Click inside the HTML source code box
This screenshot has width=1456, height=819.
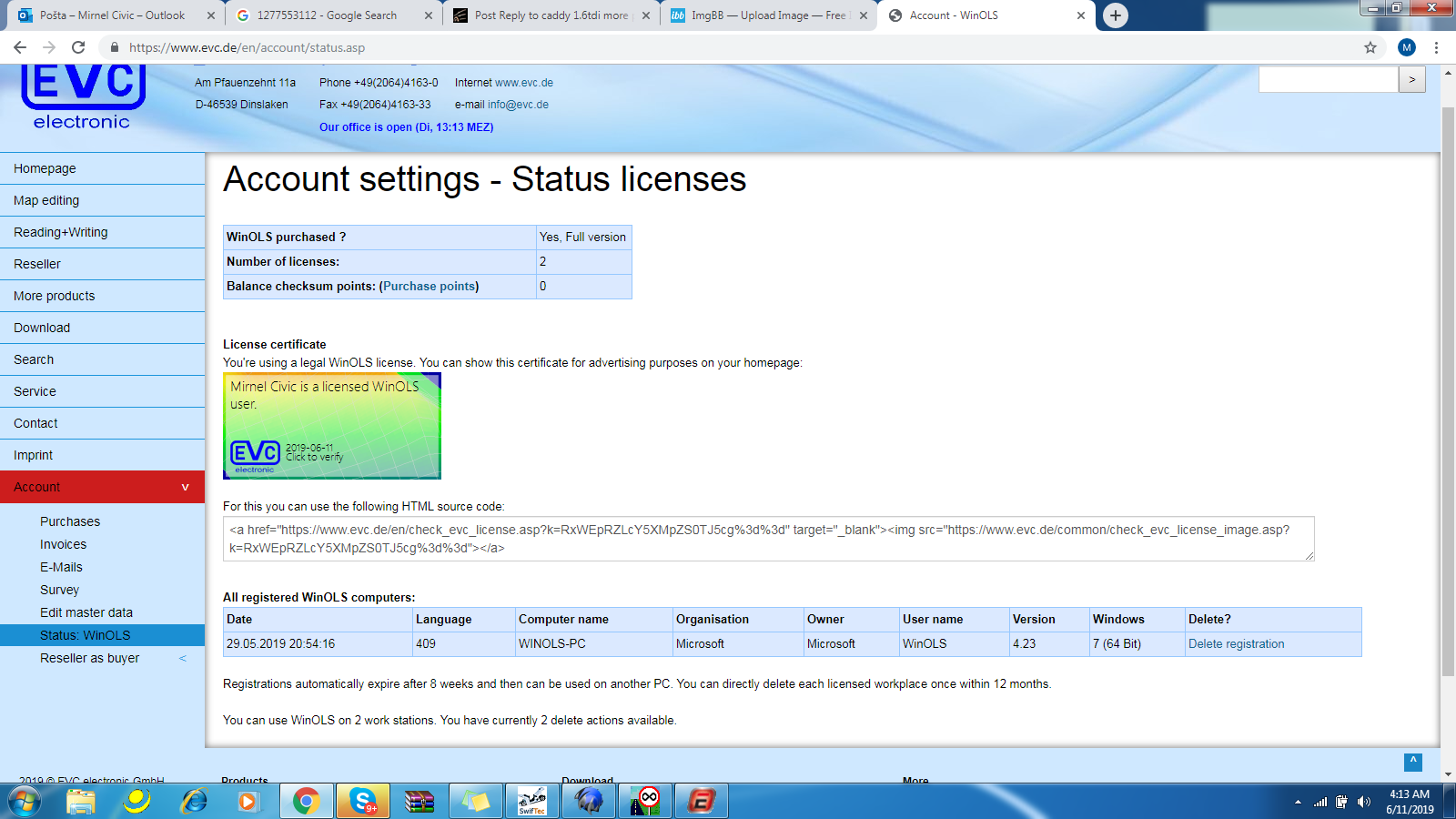tap(769, 539)
